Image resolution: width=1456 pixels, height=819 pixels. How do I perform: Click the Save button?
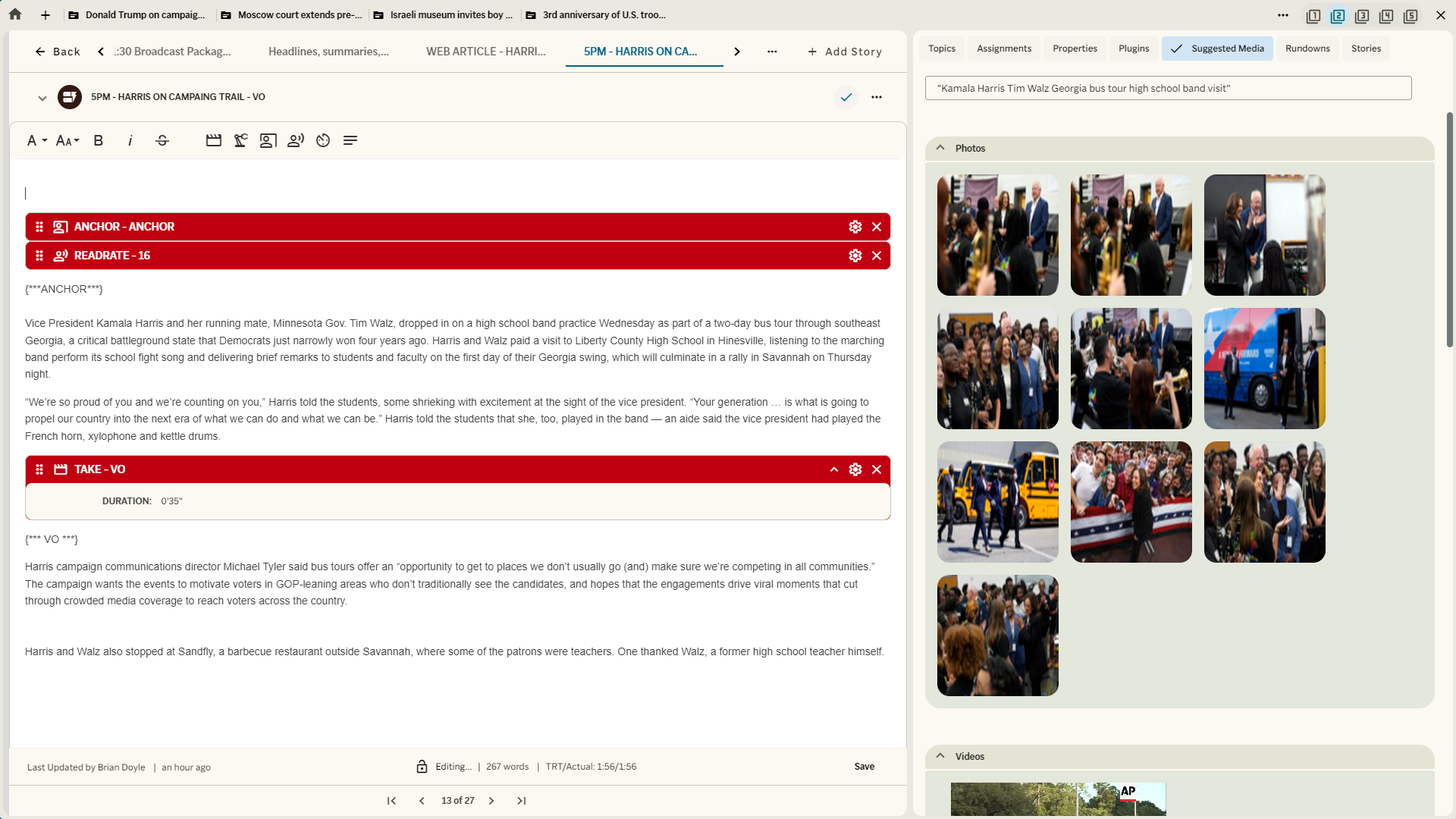coord(864,767)
